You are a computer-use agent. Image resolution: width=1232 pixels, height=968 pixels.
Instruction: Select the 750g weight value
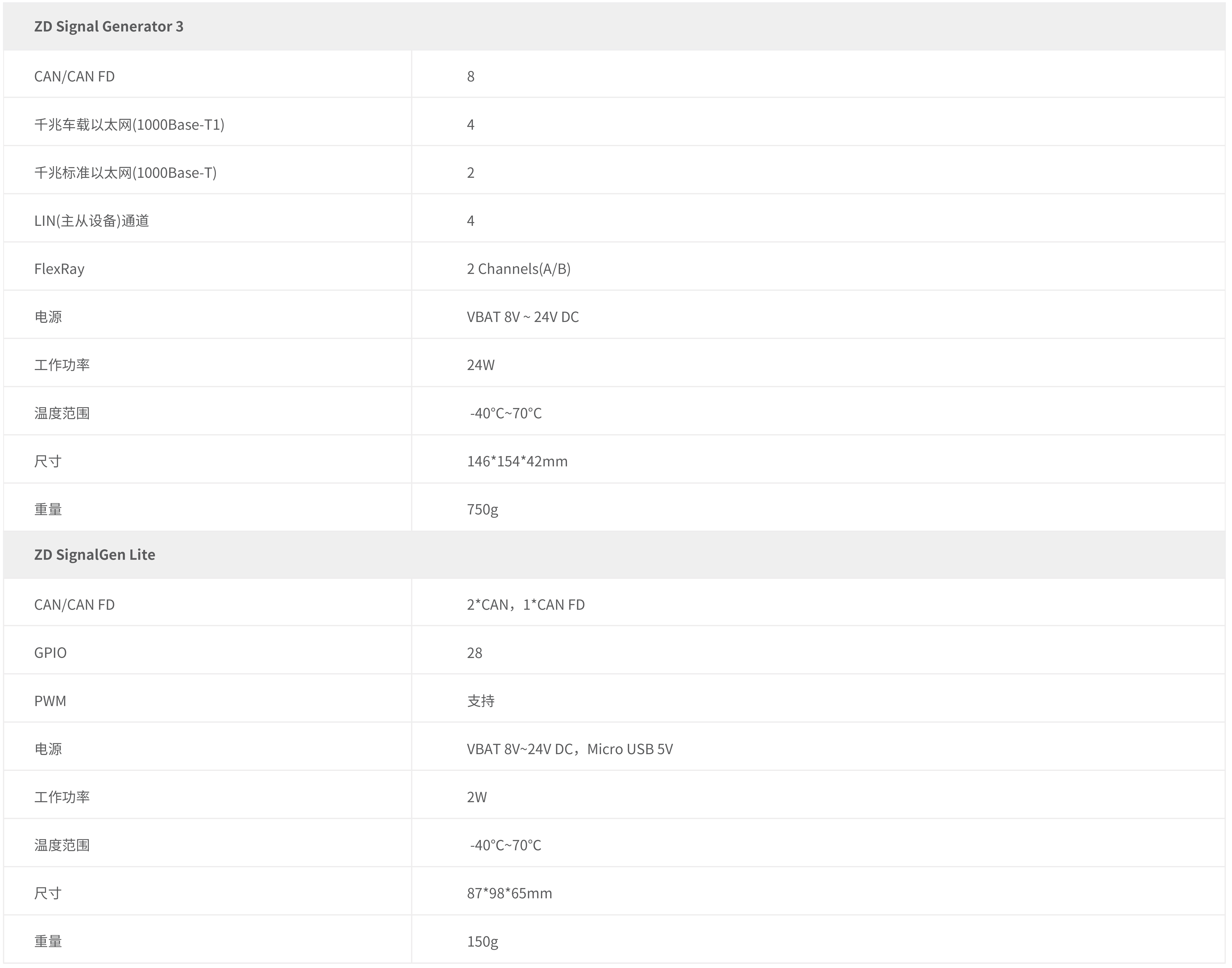point(483,510)
